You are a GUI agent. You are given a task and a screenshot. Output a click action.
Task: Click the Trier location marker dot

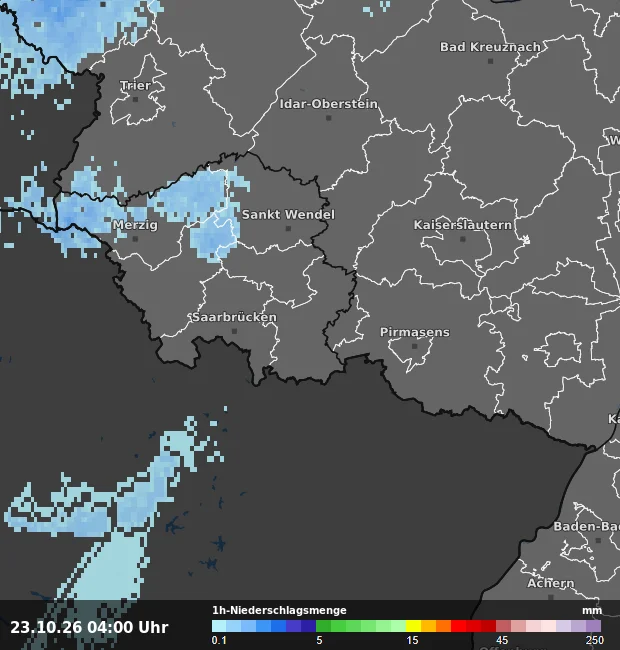click(135, 99)
